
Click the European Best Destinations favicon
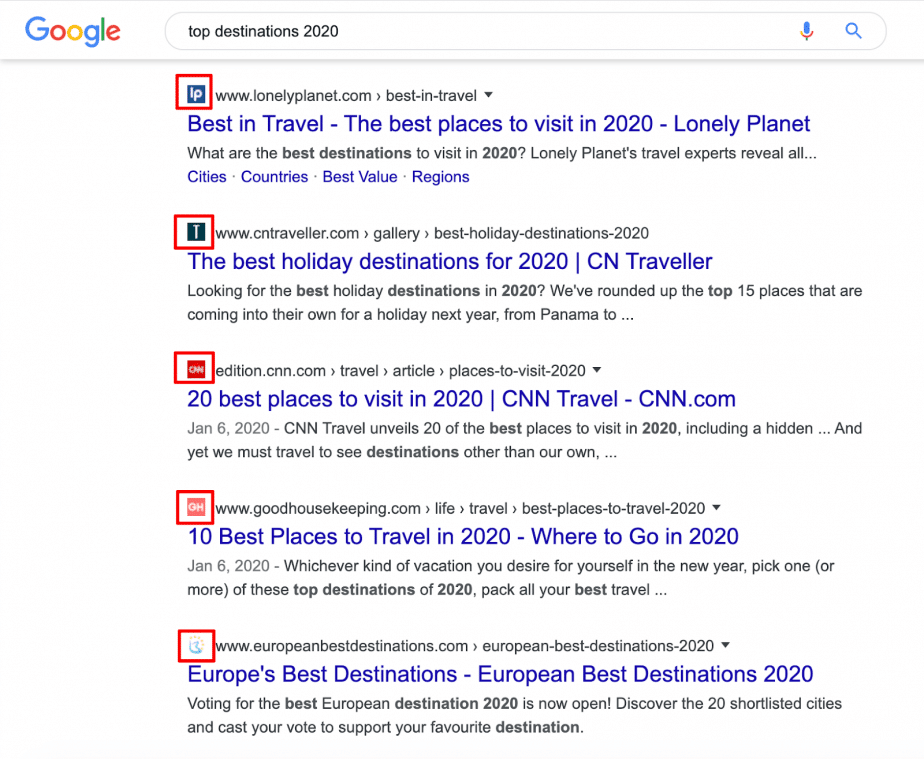[x=196, y=645]
